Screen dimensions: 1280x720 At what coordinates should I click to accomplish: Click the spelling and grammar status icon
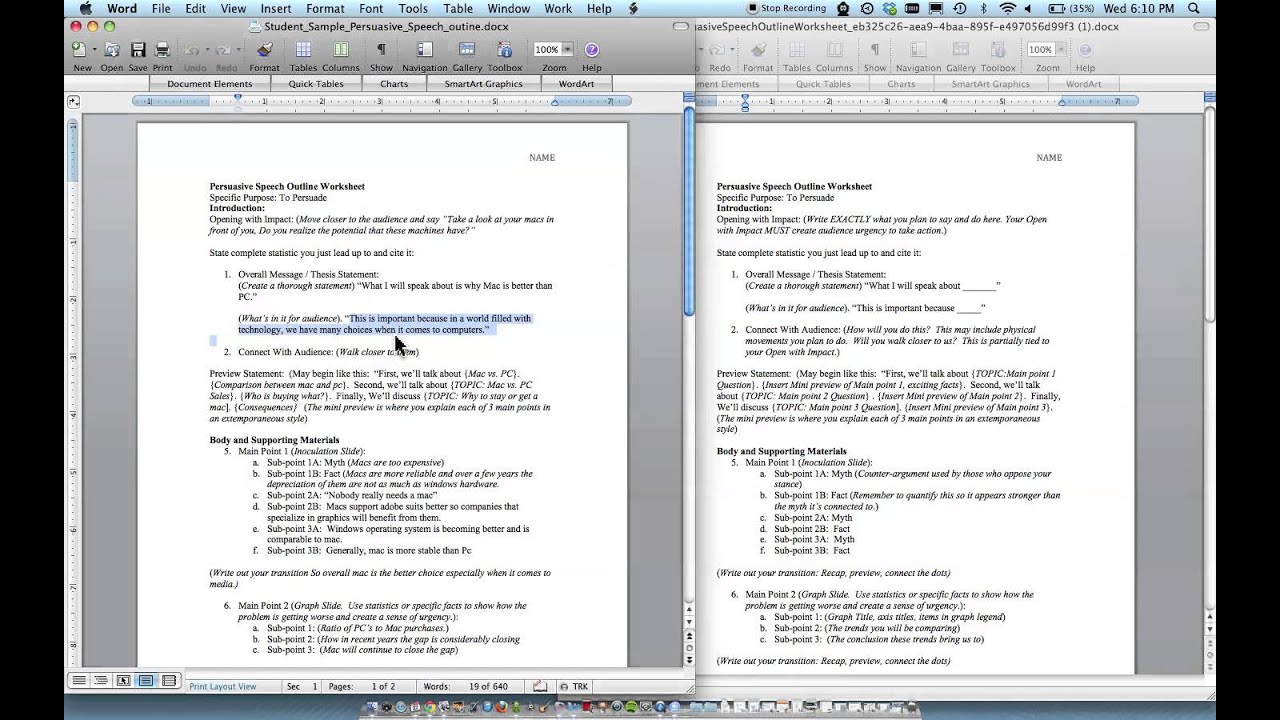click(540, 686)
